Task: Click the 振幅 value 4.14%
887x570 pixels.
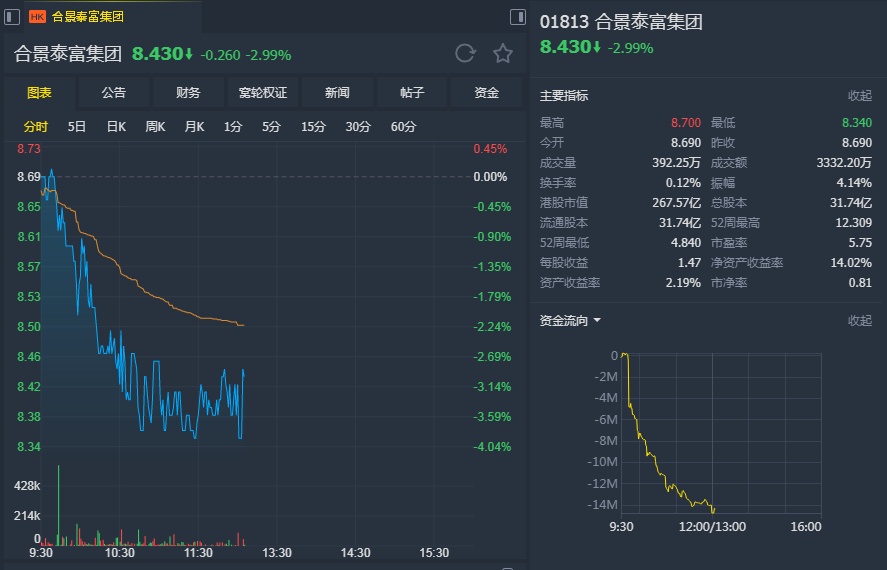Action: coord(854,183)
